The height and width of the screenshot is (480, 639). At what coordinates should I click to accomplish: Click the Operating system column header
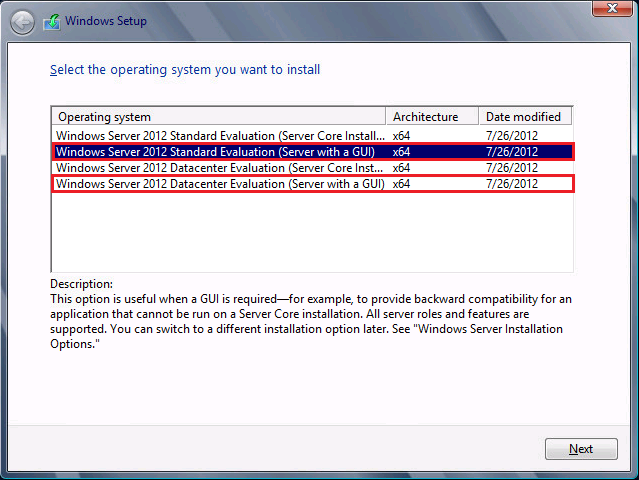pyautogui.click(x=218, y=117)
